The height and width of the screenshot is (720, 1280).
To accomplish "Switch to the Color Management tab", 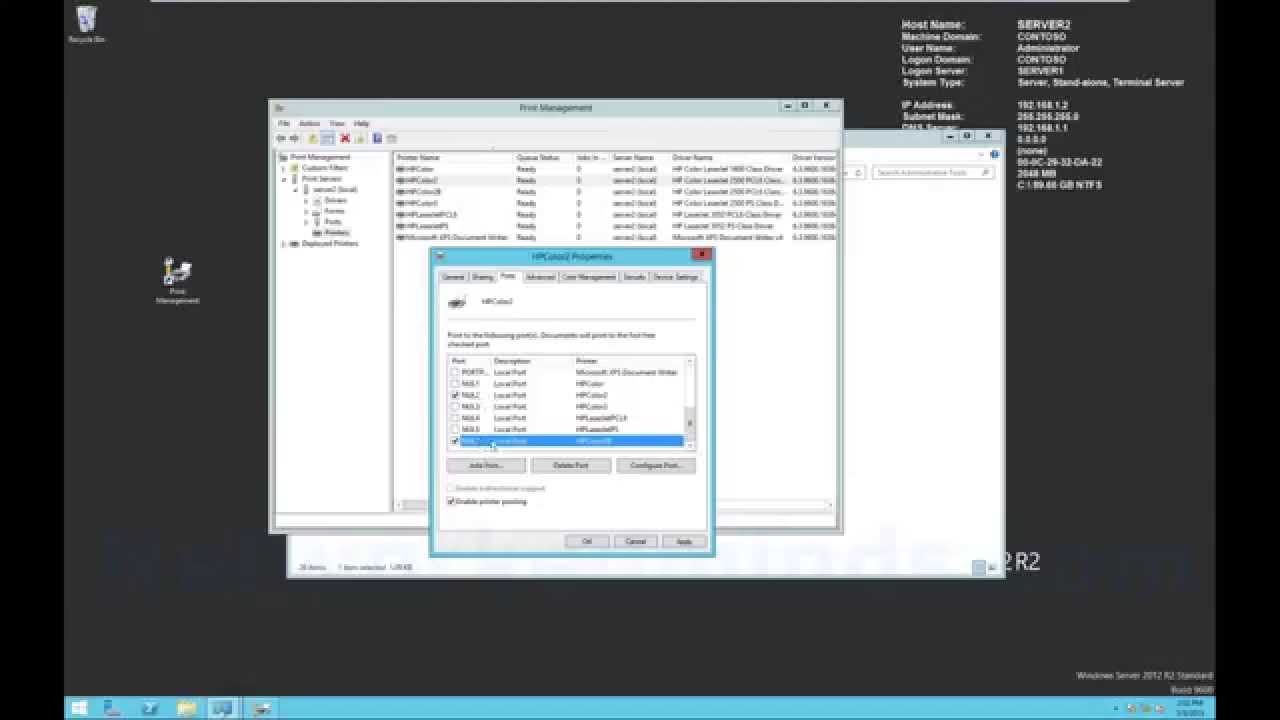I will coord(589,277).
